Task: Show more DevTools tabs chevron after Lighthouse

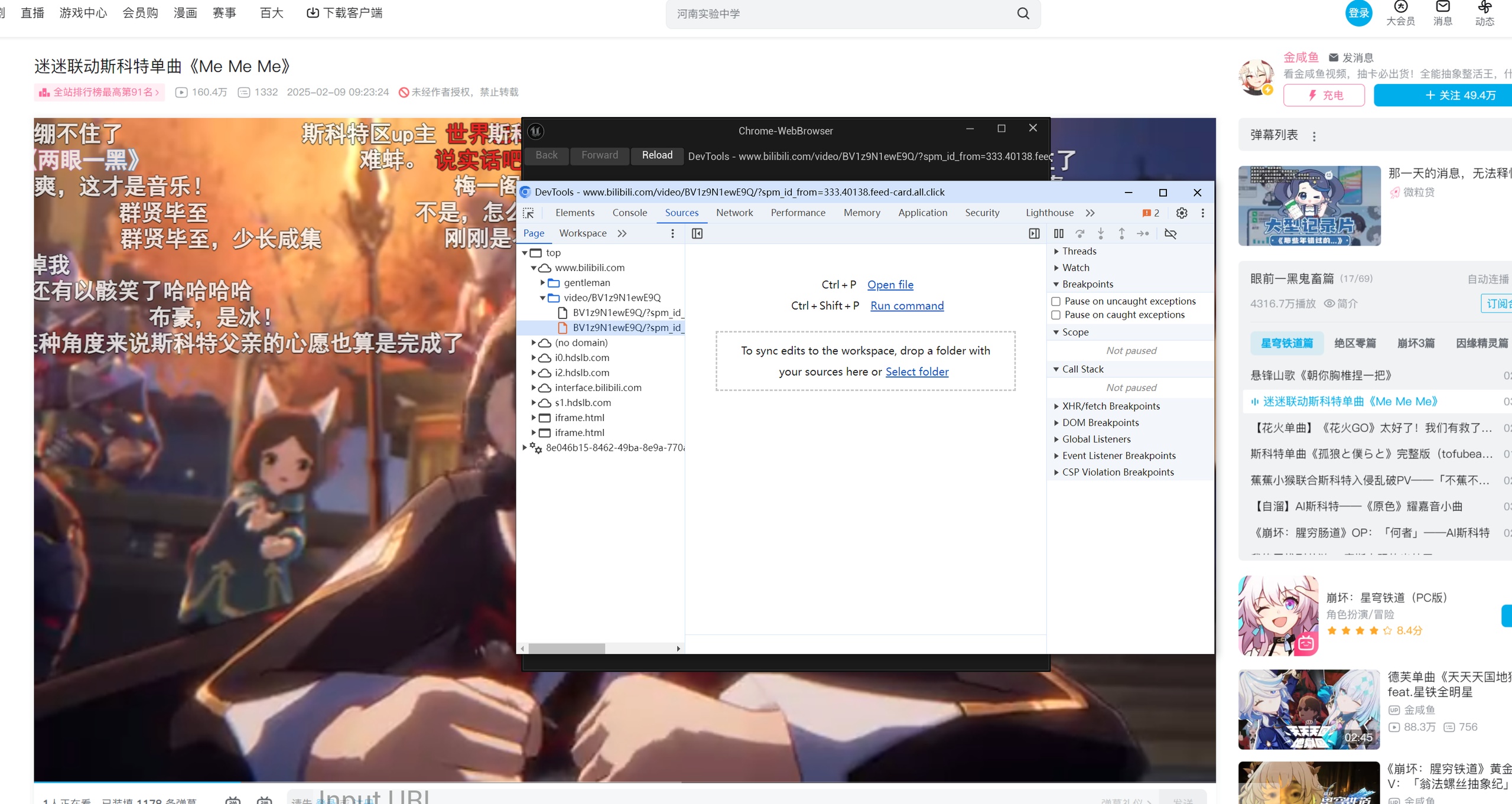Action: (1090, 213)
